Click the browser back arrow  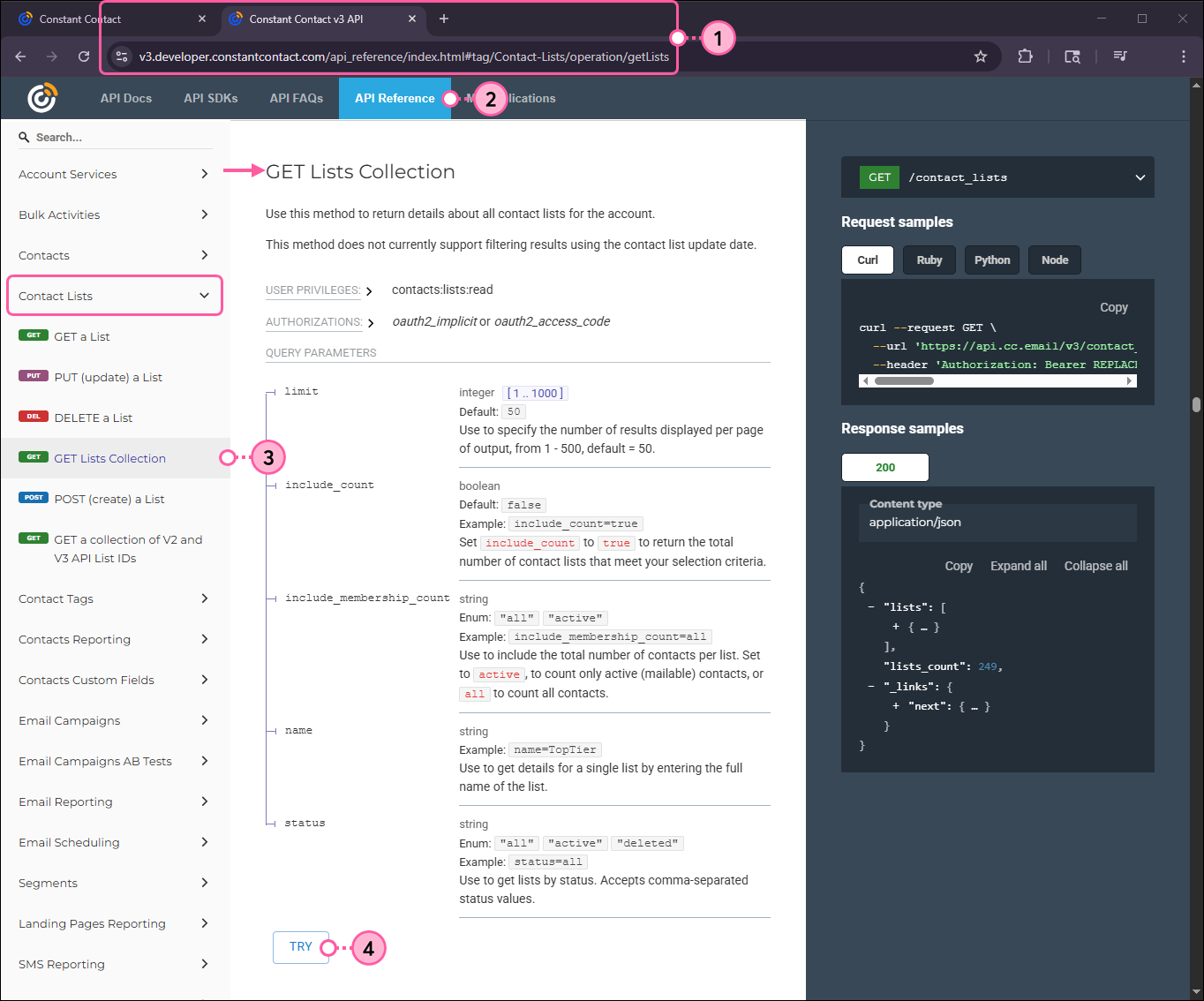point(20,56)
